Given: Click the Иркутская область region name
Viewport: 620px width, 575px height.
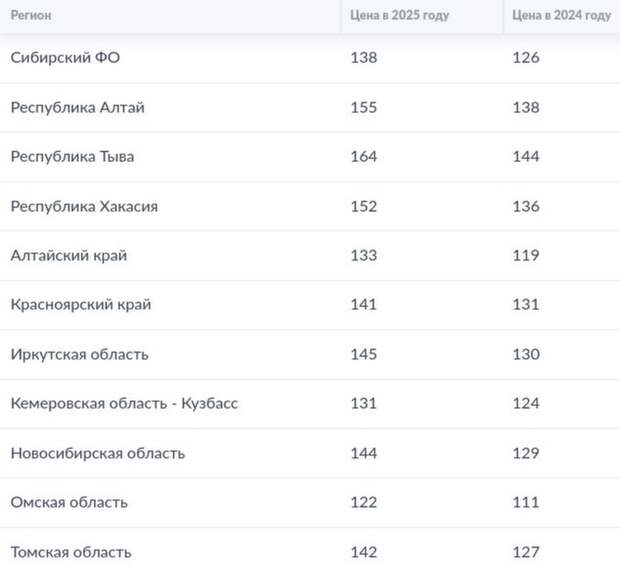Looking at the screenshot, I should click(79, 354).
